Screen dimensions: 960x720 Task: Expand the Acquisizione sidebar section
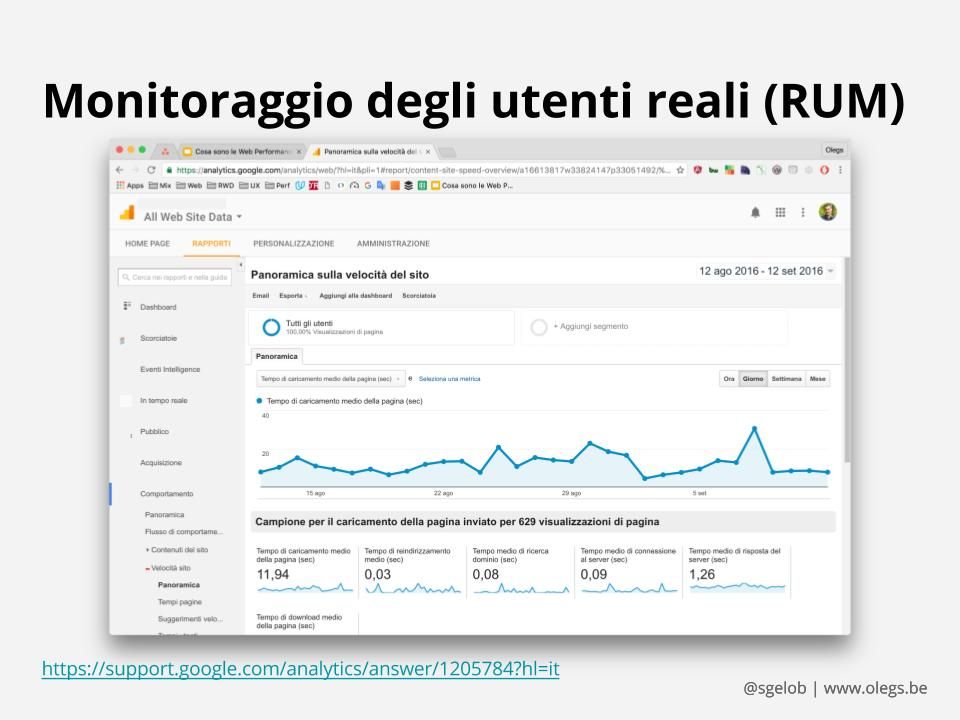click(x=161, y=463)
